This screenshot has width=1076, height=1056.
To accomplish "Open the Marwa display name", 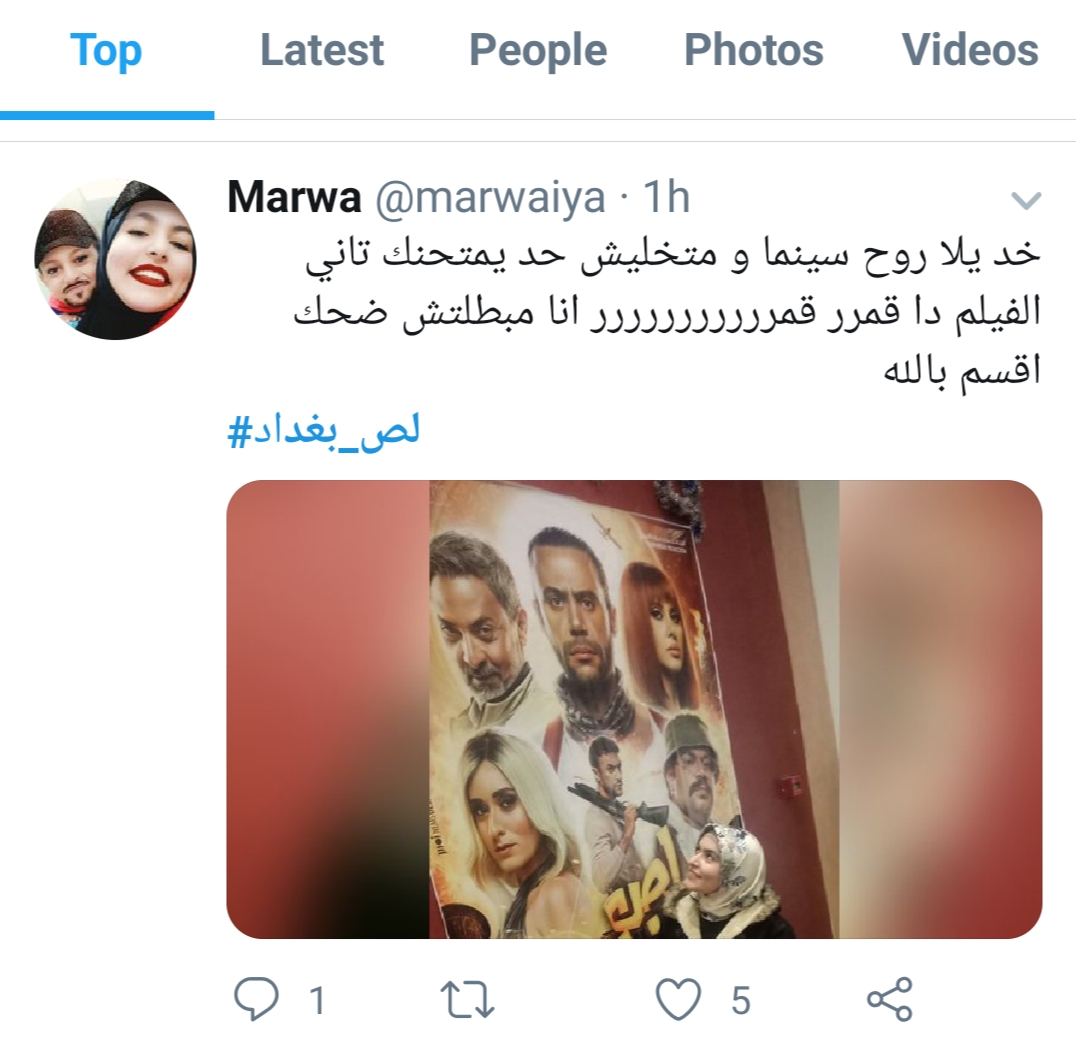I will pyautogui.click(x=294, y=198).
